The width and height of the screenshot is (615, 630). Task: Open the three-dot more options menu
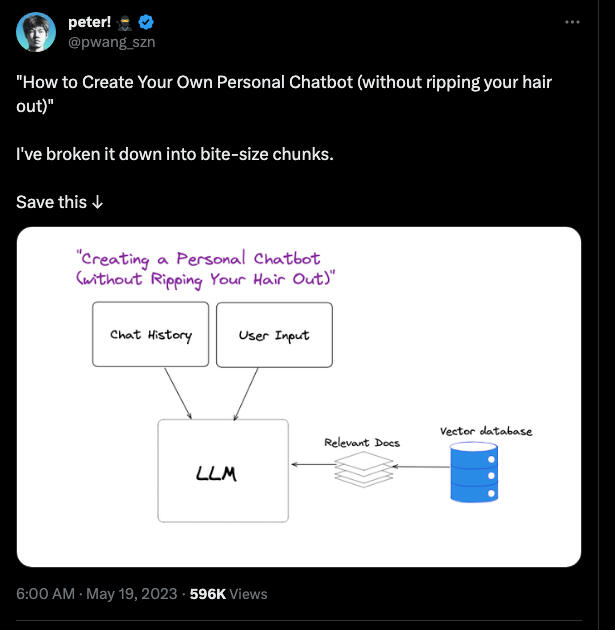point(572,22)
